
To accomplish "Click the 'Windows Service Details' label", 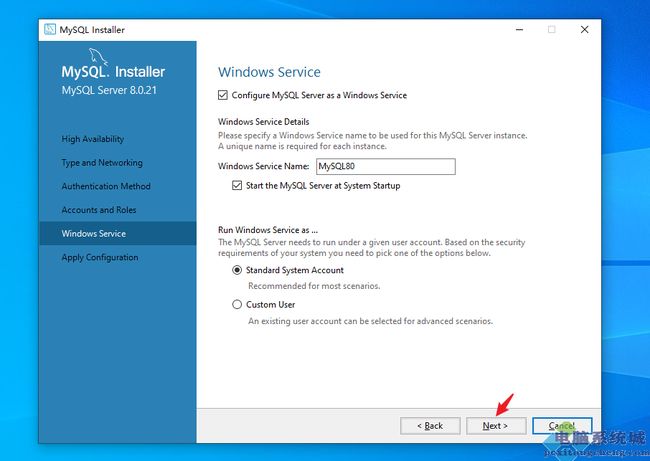I will (x=264, y=122).
